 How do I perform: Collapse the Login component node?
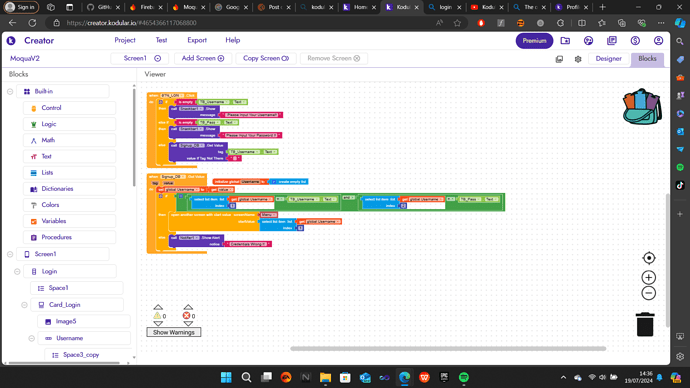(17, 271)
